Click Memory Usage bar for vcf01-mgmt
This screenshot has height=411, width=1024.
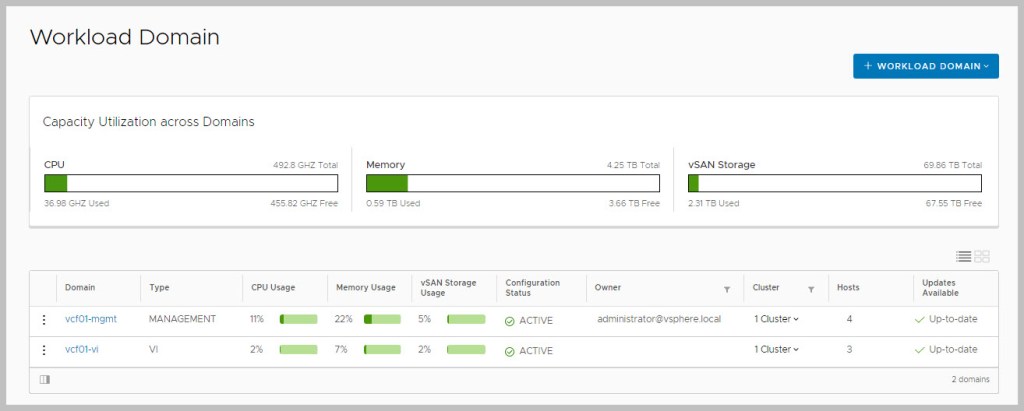coord(382,320)
